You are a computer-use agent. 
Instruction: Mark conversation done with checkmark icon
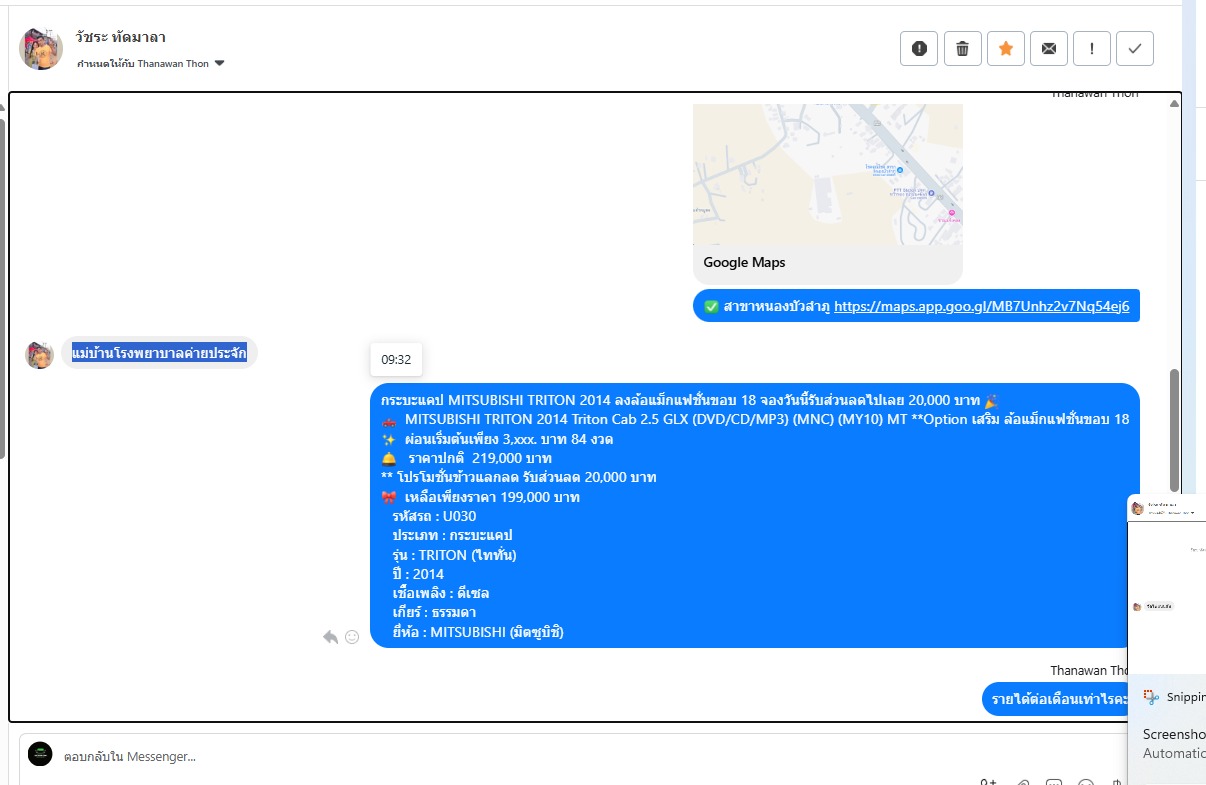tap(1135, 48)
